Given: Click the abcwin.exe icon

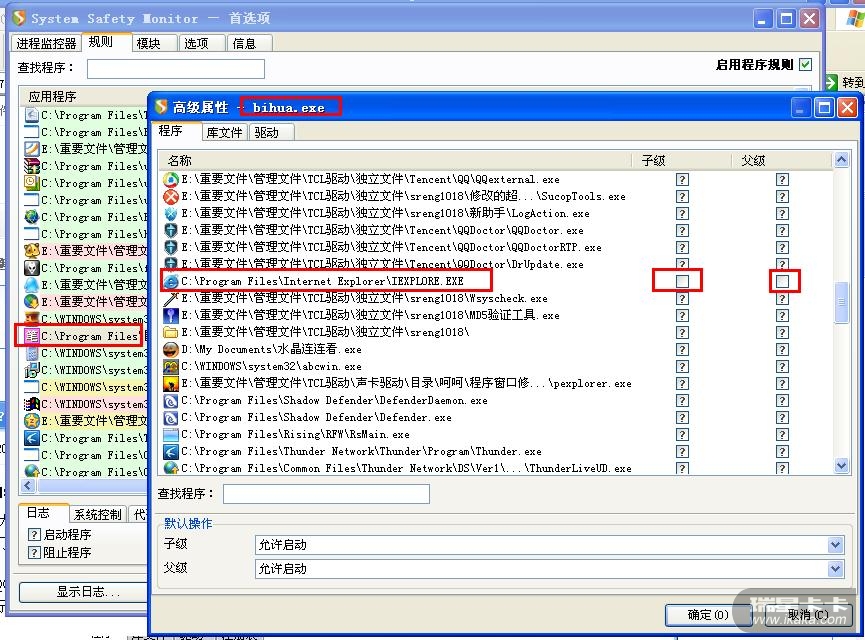Looking at the screenshot, I should click(171, 366).
